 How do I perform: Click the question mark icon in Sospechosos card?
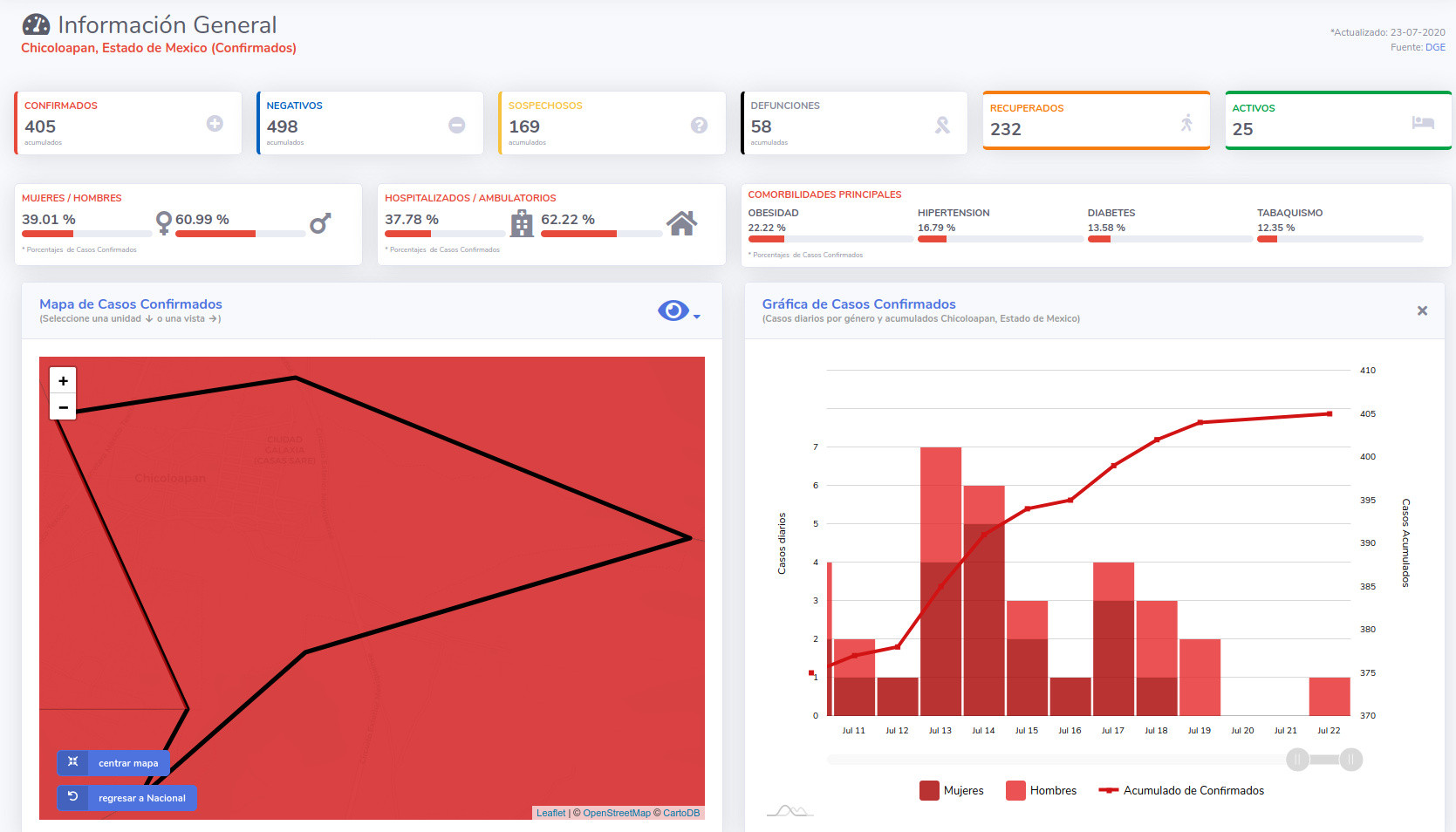(699, 126)
